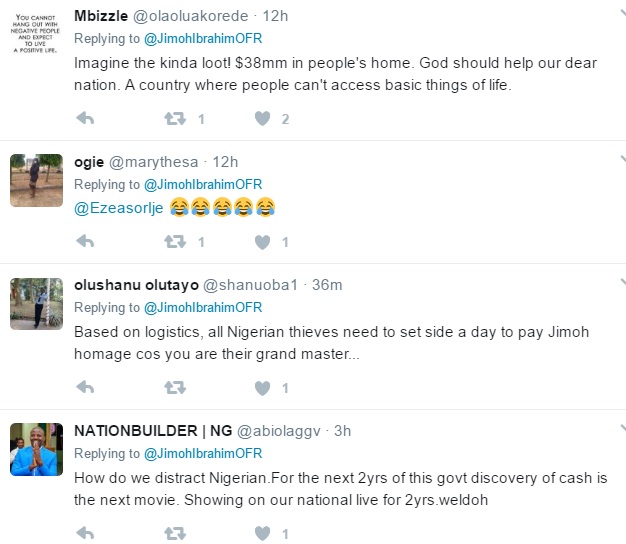
Task: Like ogie's tweet
Action: point(263,242)
